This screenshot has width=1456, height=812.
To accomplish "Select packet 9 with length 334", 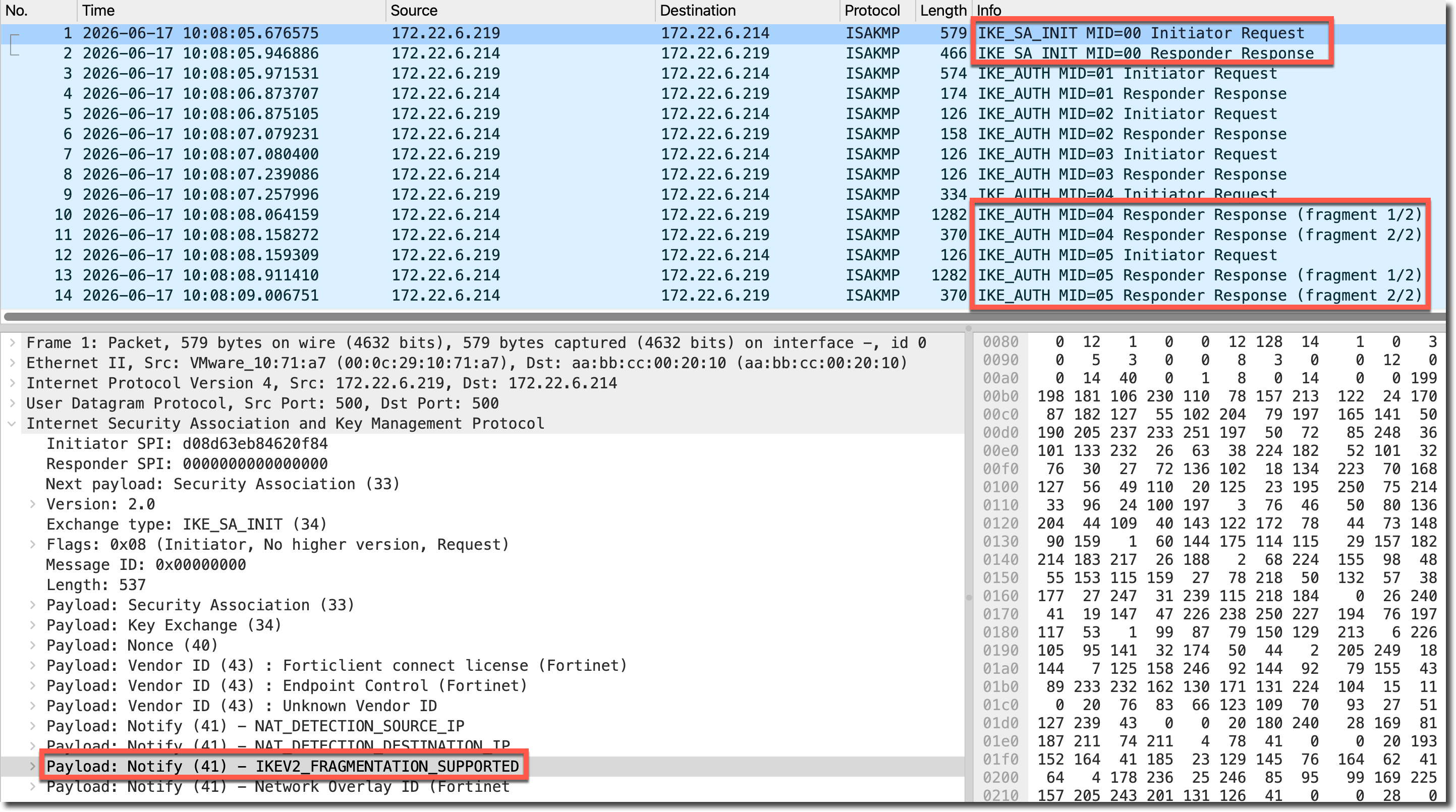I will point(723,194).
